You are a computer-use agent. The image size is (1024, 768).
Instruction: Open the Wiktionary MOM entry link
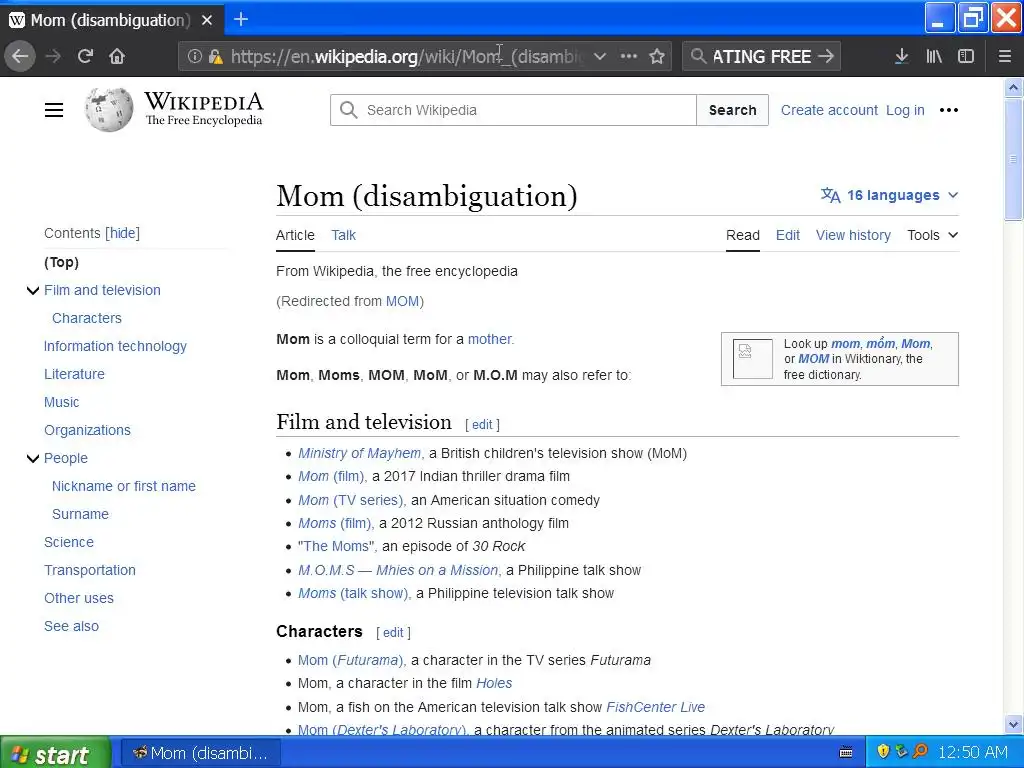tap(814, 359)
